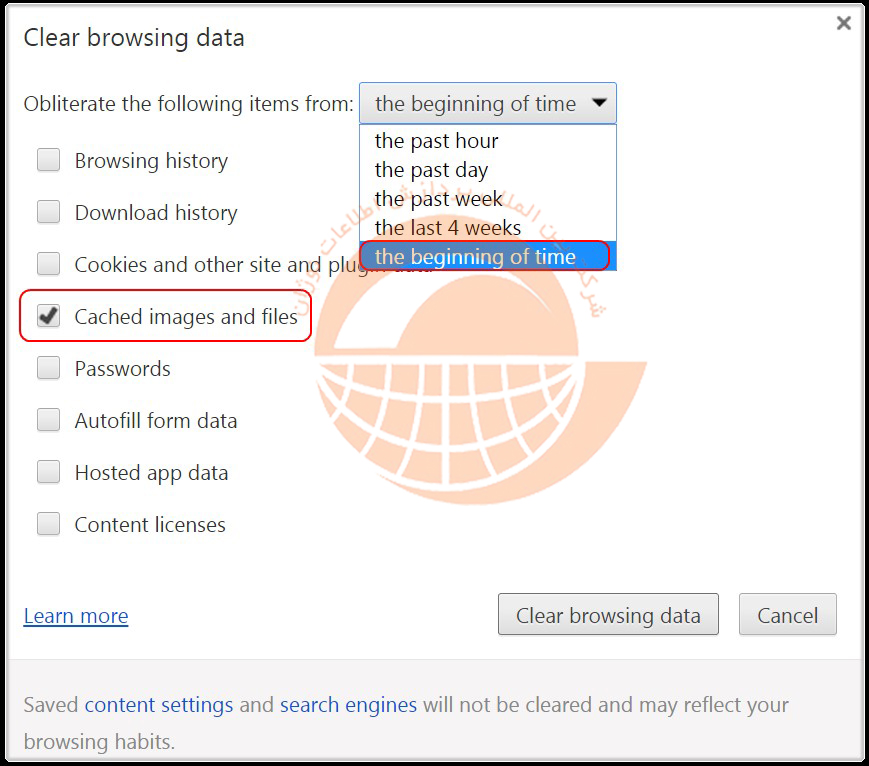Cancel the clear browsing data dialog
The width and height of the screenshot is (869, 766).
pos(787,615)
